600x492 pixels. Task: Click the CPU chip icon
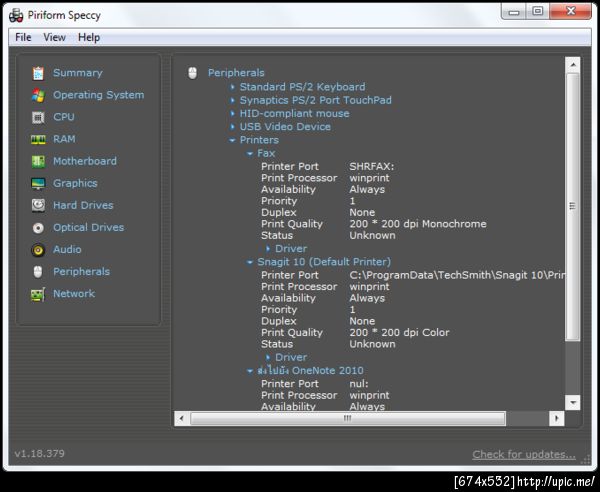38,117
